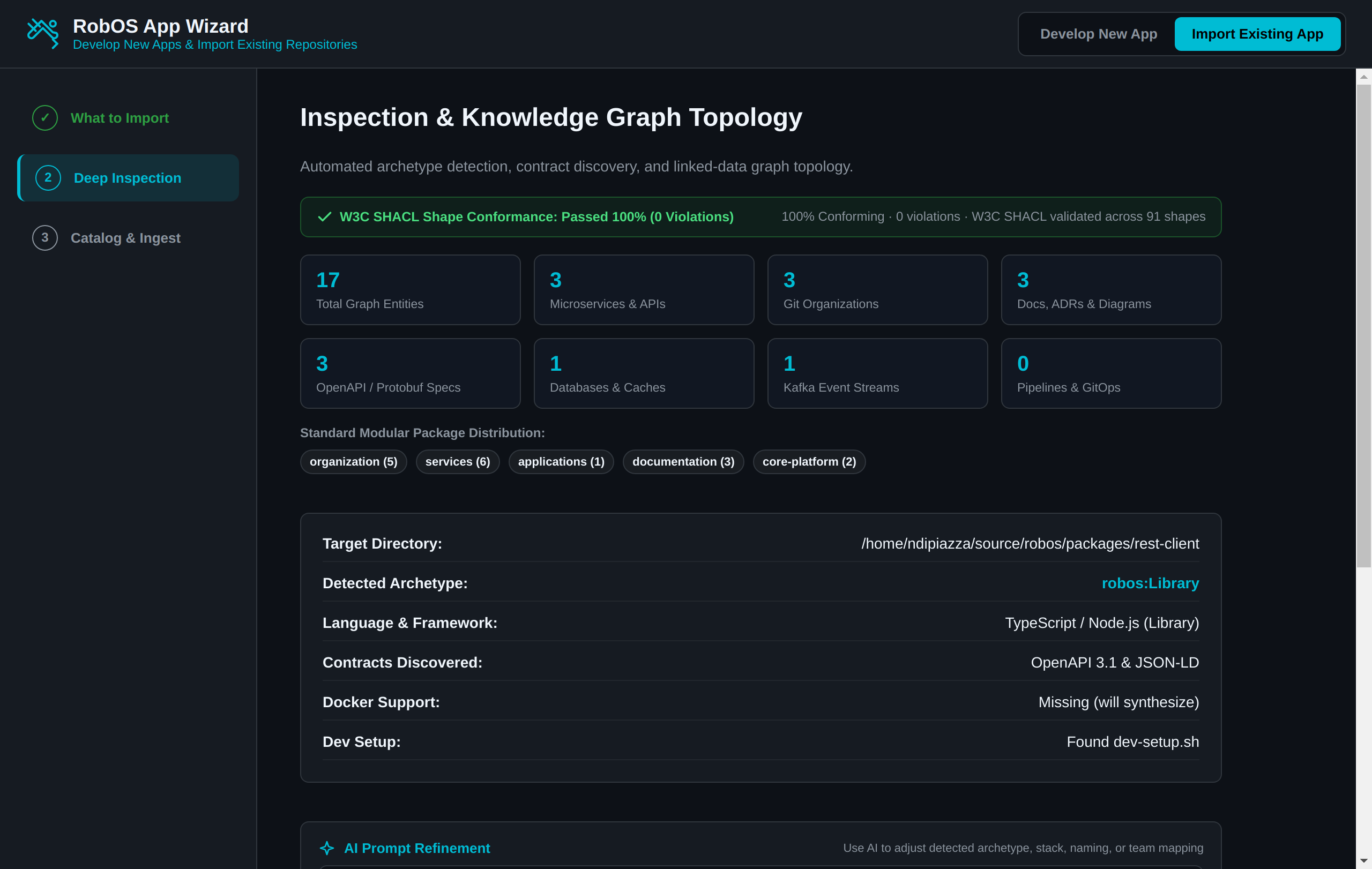The height and width of the screenshot is (869, 1372).
Task: Click Inspection & Knowledge Graph Topology heading
Action: (x=551, y=117)
